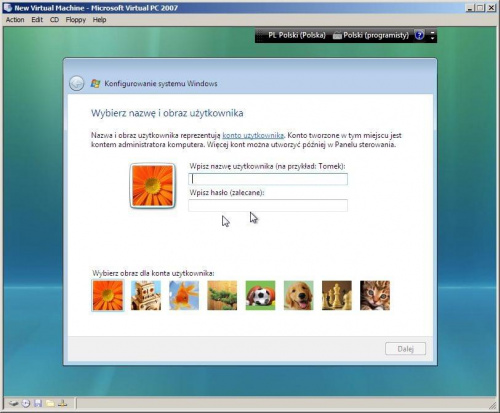
Task: Choose the toy robot account picture
Action: tap(146, 295)
